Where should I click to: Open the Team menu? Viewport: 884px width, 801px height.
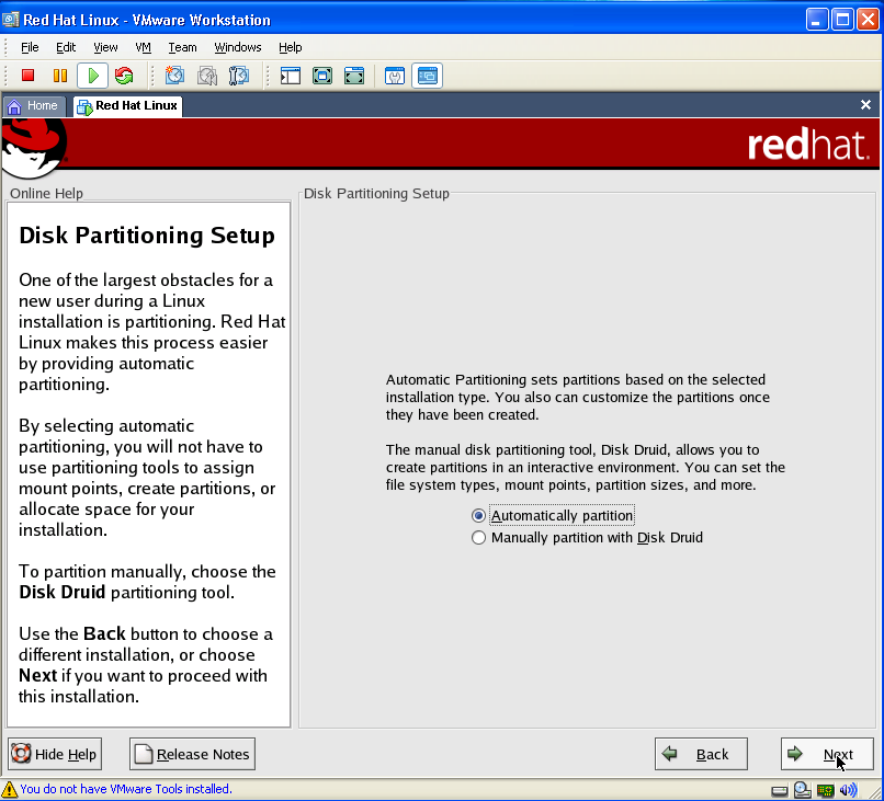(x=182, y=47)
